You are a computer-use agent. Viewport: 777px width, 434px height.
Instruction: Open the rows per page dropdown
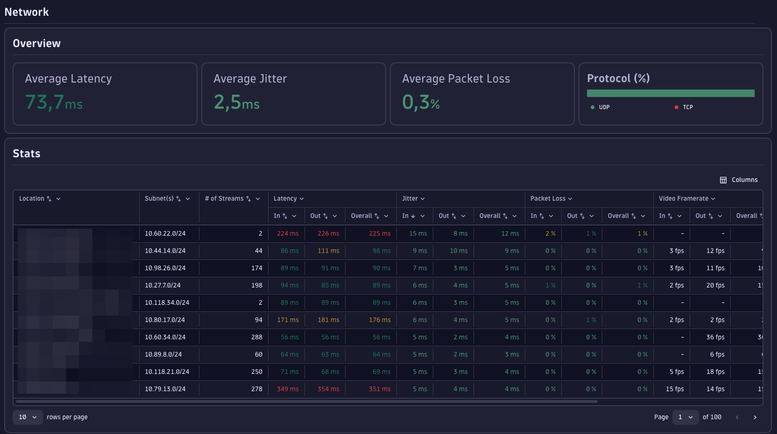click(x=28, y=417)
